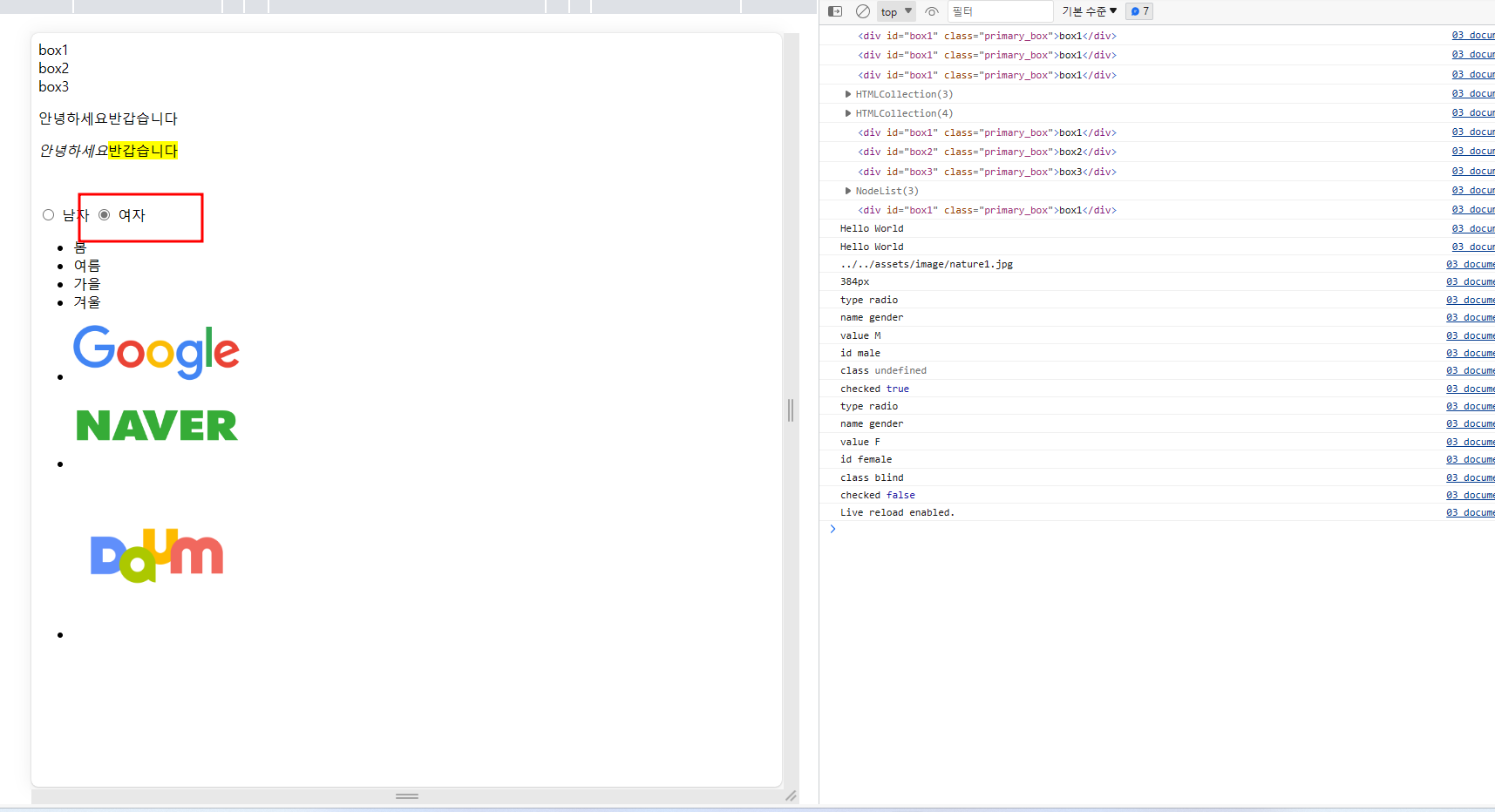Click the NAVER logo image
The height and width of the screenshot is (812, 1495).
tap(157, 425)
